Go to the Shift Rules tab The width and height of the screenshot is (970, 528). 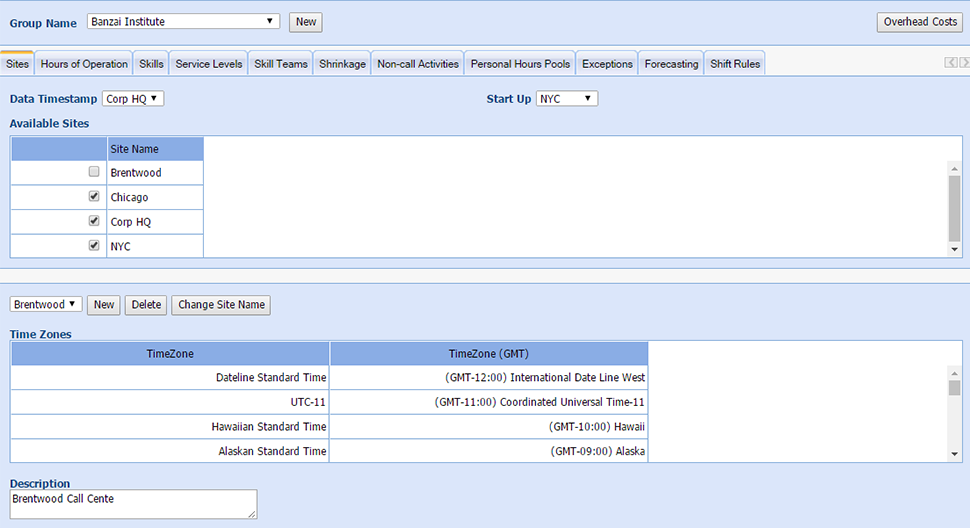(735, 64)
